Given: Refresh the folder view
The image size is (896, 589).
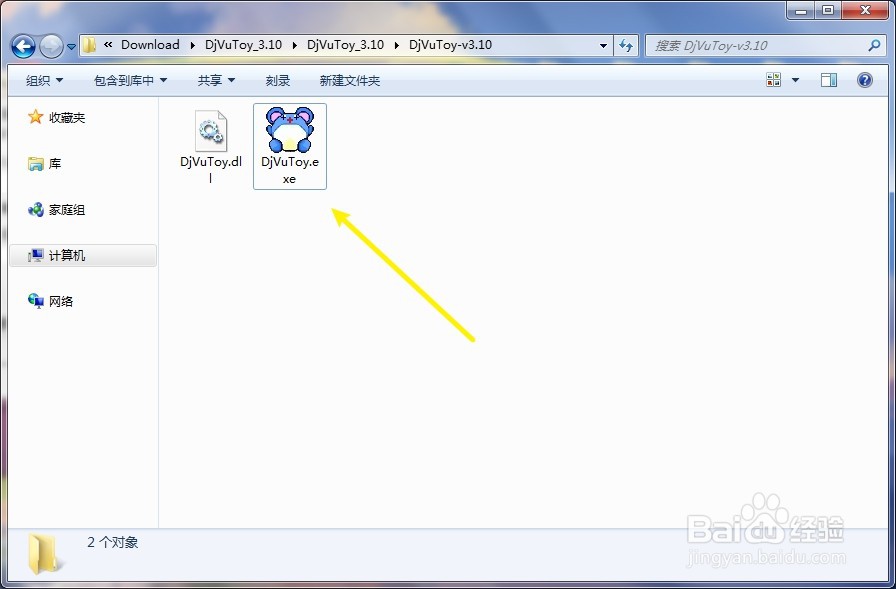Looking at the screenshot, I should (626, 46).
